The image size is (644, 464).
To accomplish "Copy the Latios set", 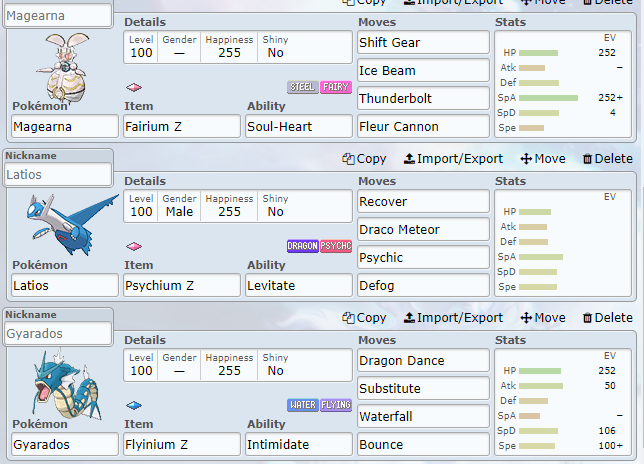I will tap(364, 158).
